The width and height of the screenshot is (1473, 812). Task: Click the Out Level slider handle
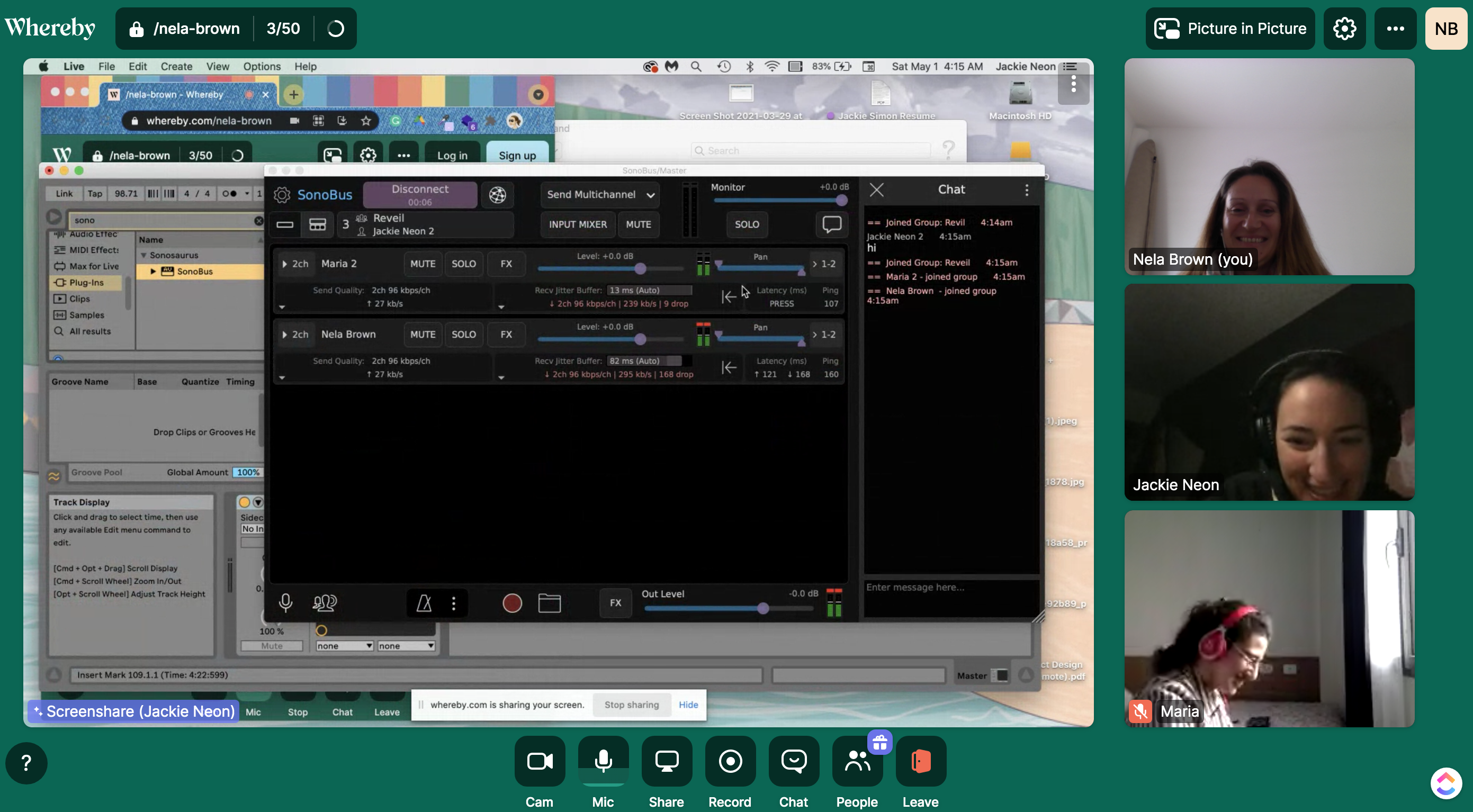[762, 608]
